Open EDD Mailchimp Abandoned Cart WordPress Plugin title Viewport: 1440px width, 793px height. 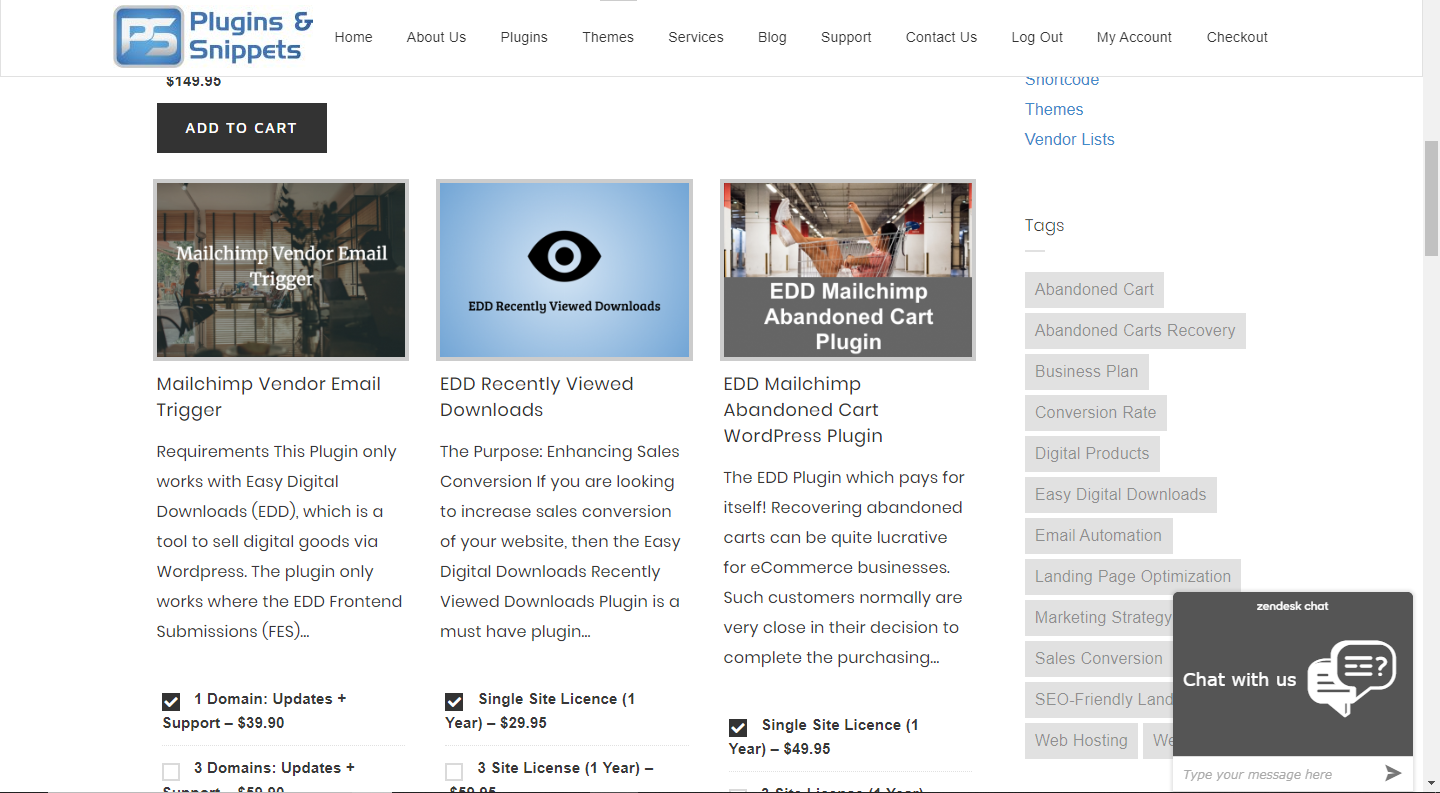click(803, 410)
